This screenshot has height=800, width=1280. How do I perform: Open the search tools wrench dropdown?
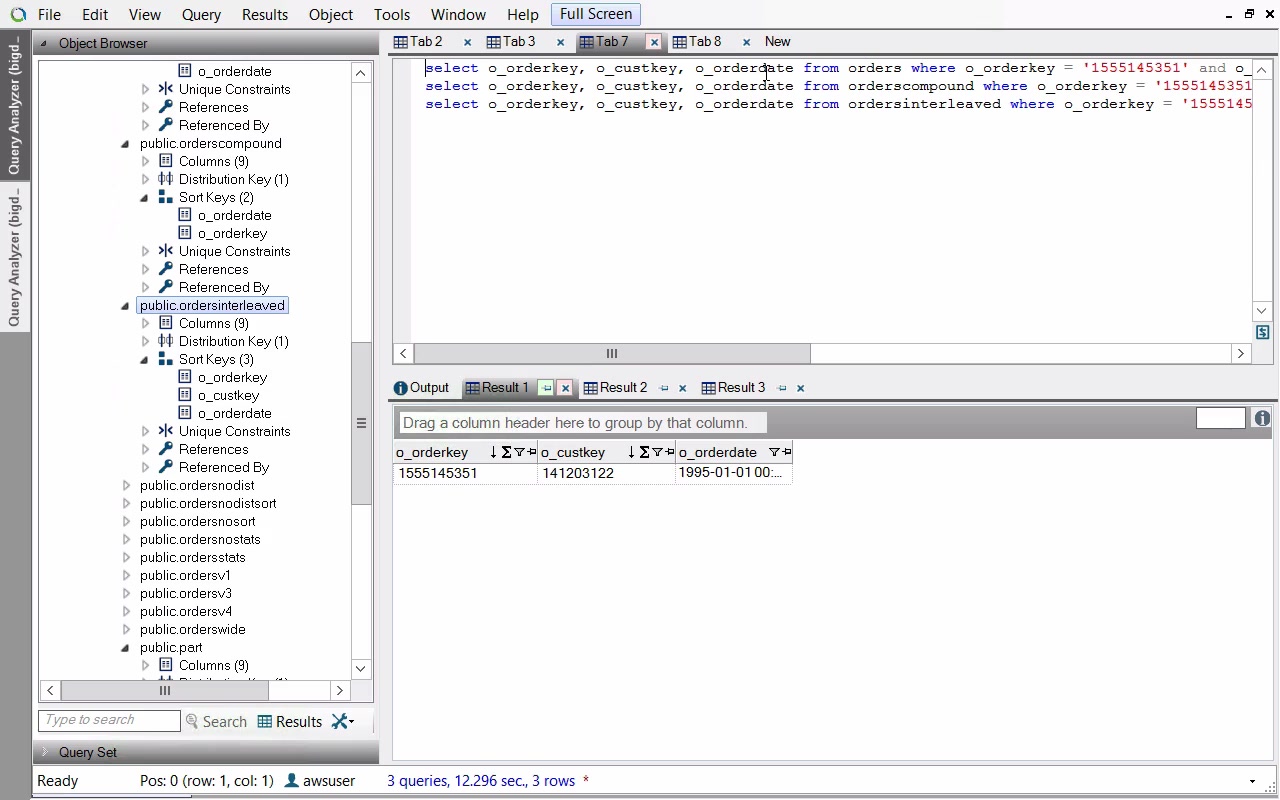[x=343, y=721]
